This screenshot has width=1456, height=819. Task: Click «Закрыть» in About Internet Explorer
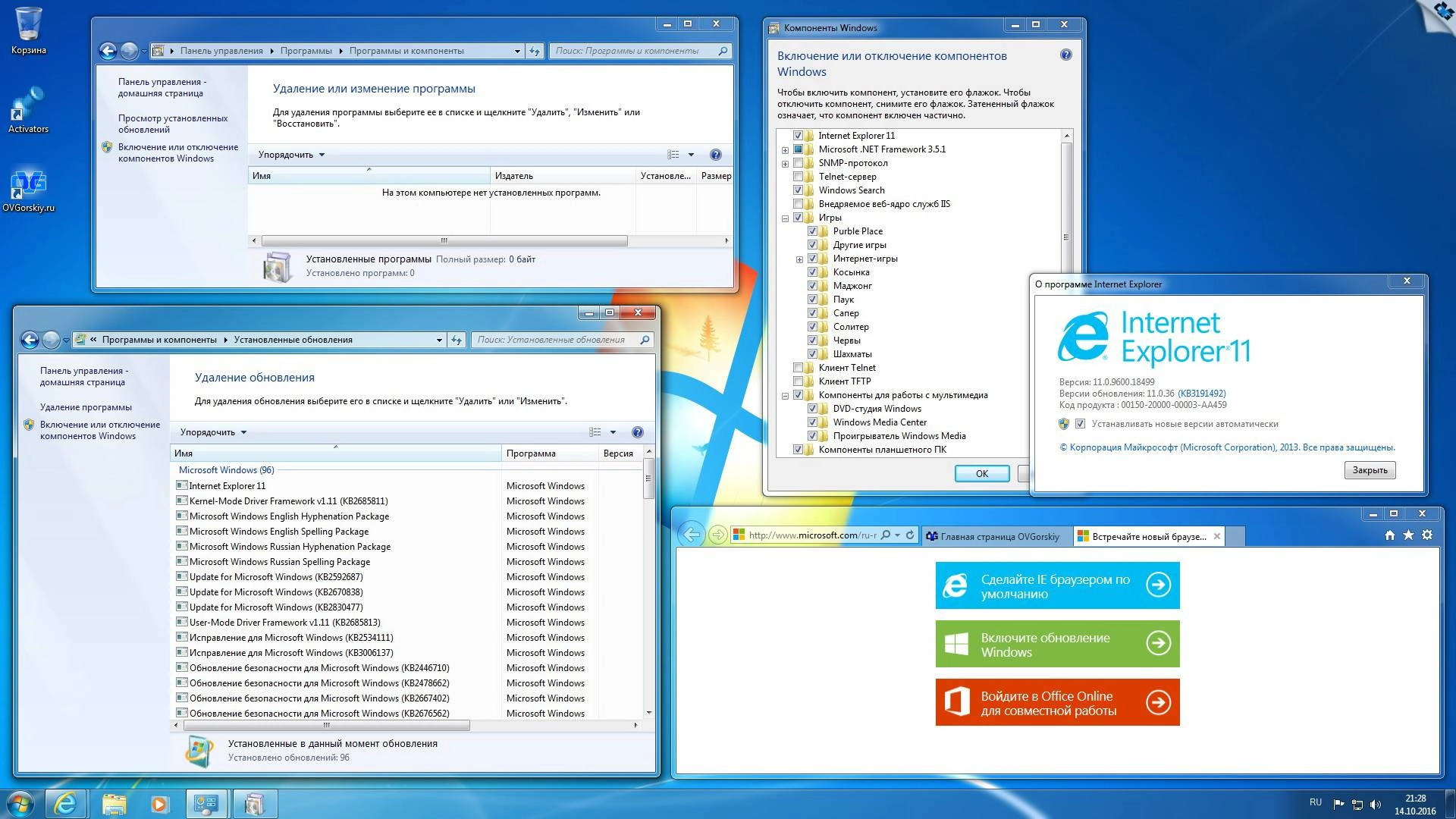(x=1370, y=470)
